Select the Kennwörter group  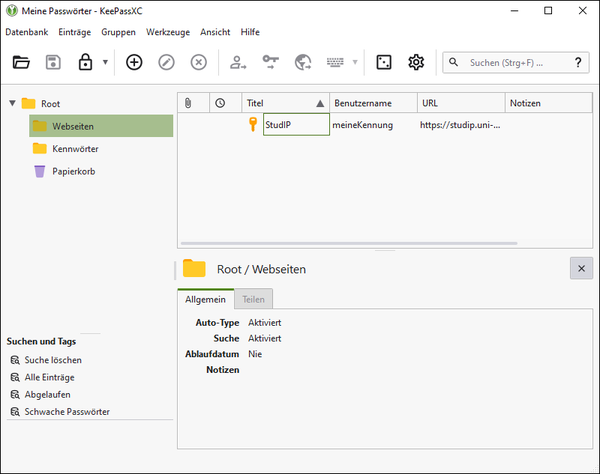[65, 148]
